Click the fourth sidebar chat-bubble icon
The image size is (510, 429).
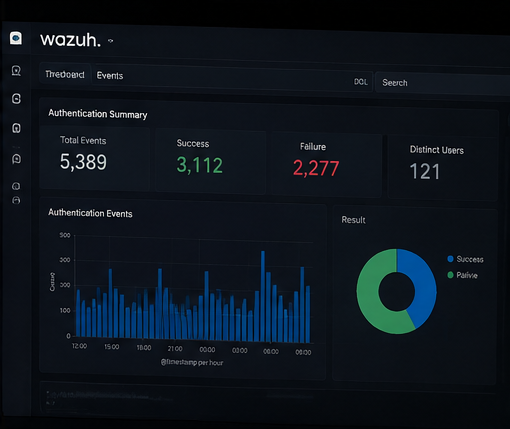(x=16, y=159)
